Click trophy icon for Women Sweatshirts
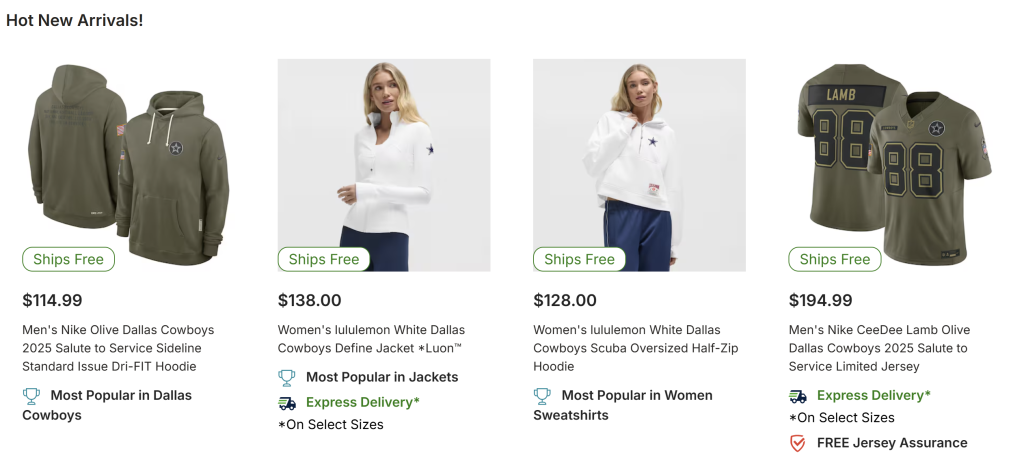The image size is (1024, 466). click(542, 395)
